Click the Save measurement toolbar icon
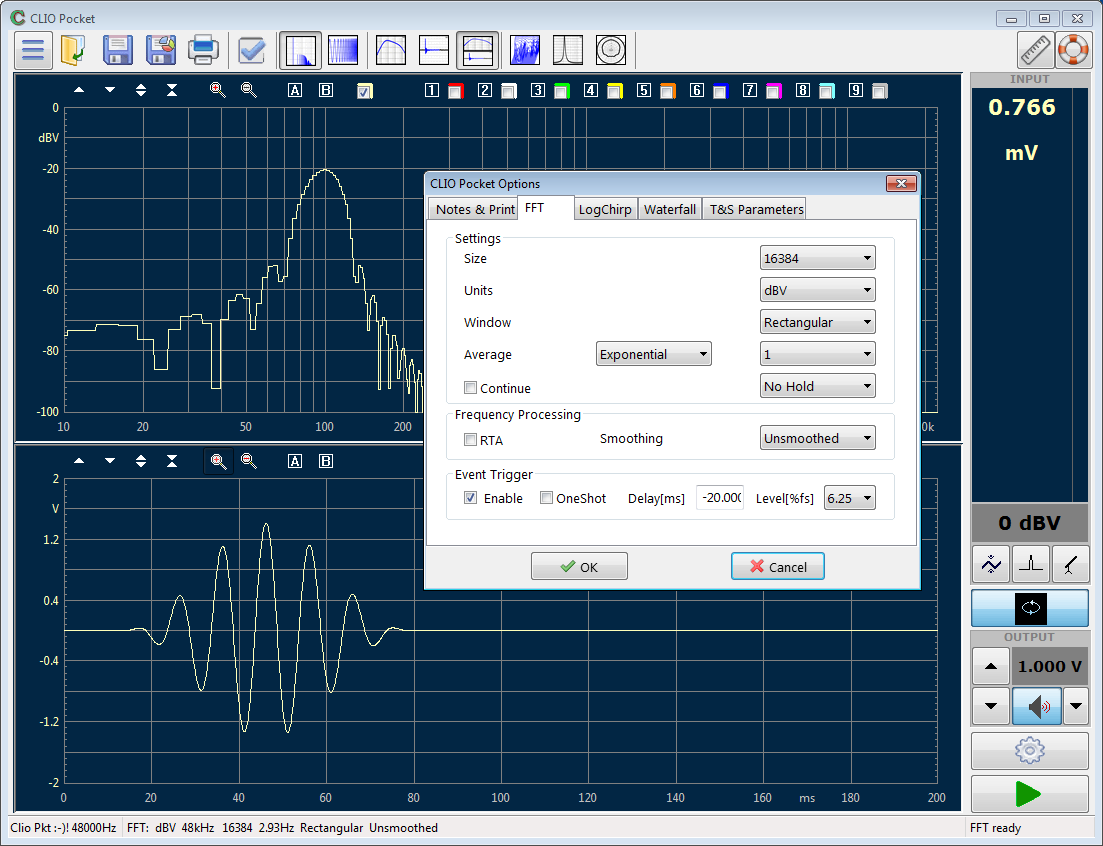This screenshot has width=1103, height=846. coord(118,50)
